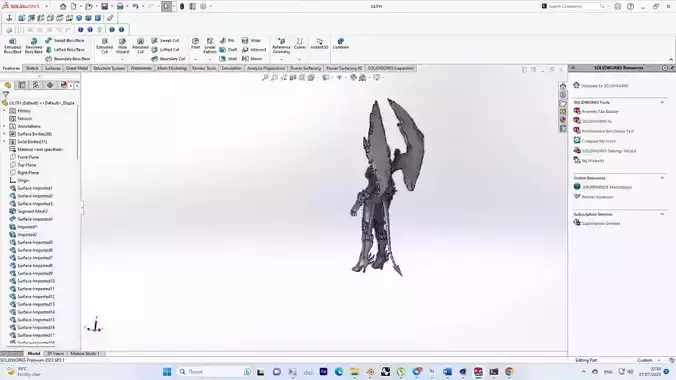Image resolution: width=676 pixels, height=380 pixels.
Task: Choose the Lofted Cut command
Action: pos(165,50)
